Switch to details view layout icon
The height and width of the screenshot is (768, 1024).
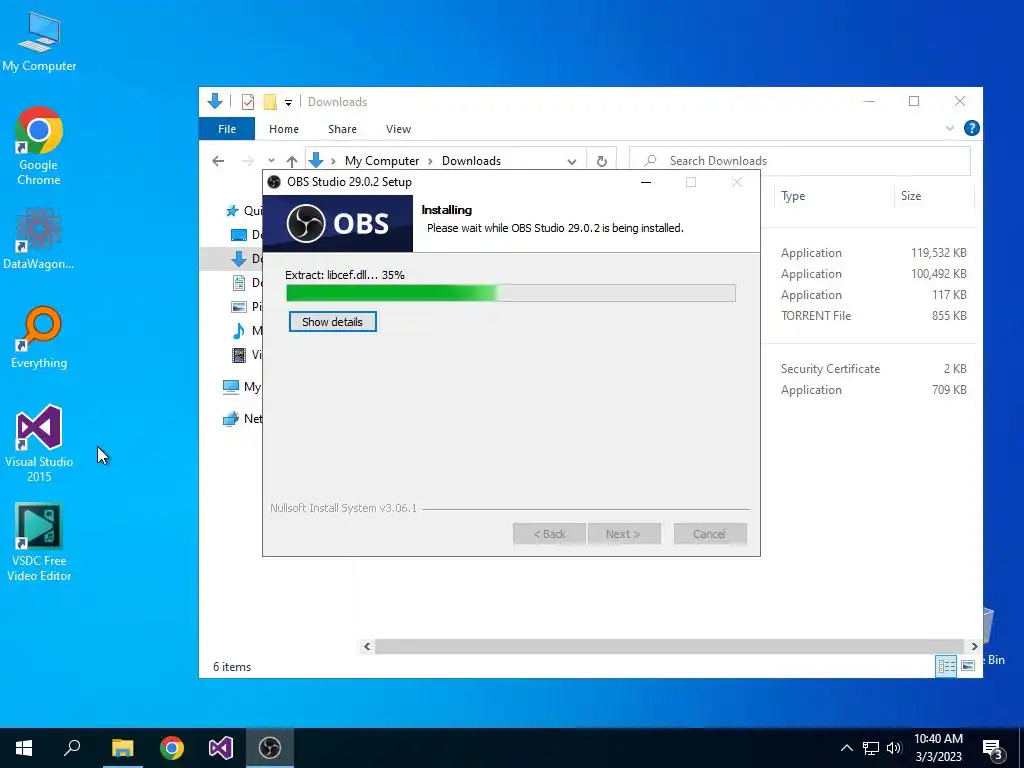[x=946, y=666]
